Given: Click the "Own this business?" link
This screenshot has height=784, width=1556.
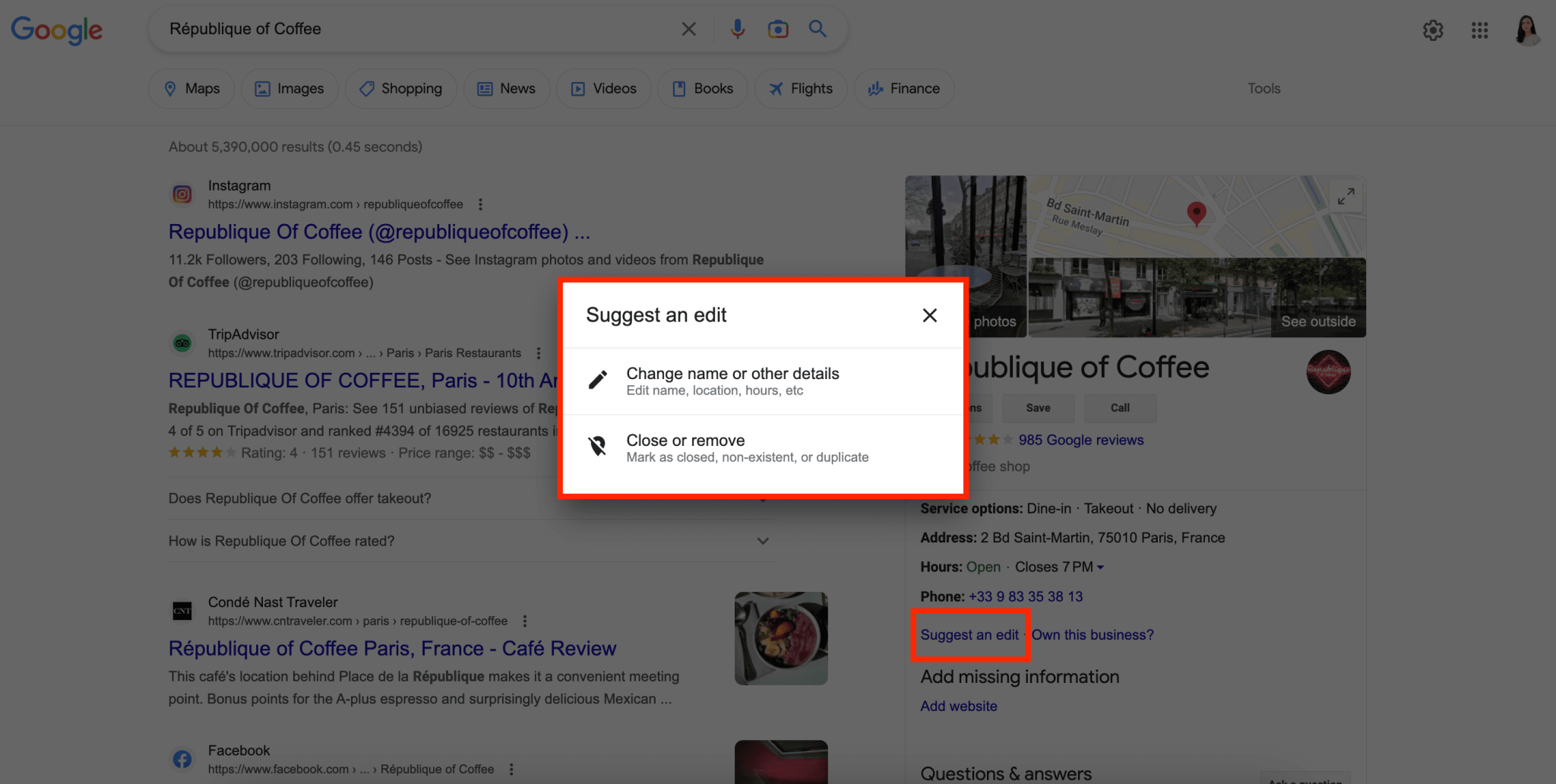Looking at the screenshot, I should pos(1093,634).
